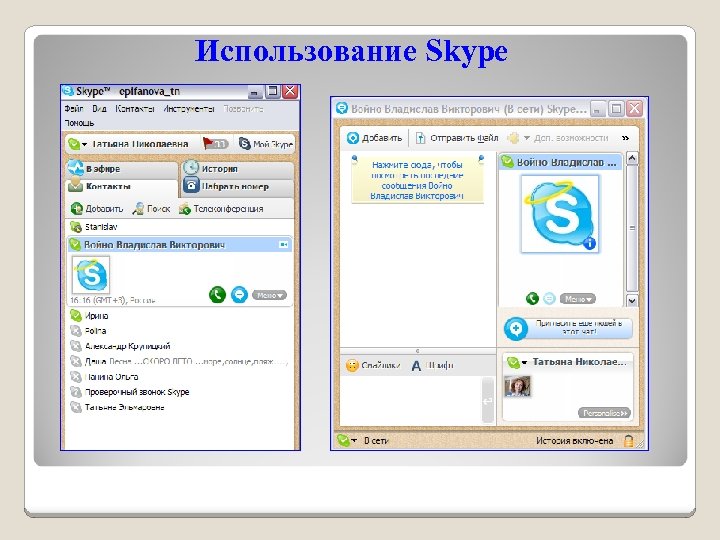
Task: Select Проверочный звонок Skype contact
Action: pyautogui.click(x=180, y=392)
